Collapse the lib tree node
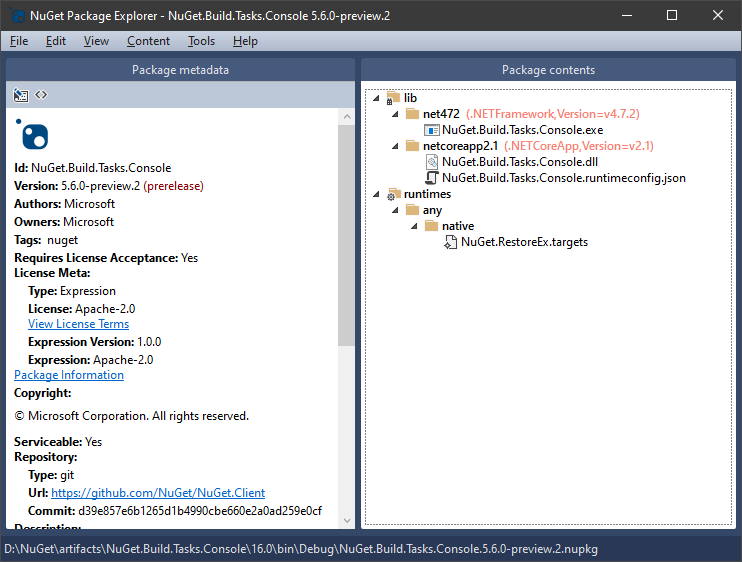Screen dimensions: 742x562 (x=376, y=98)
